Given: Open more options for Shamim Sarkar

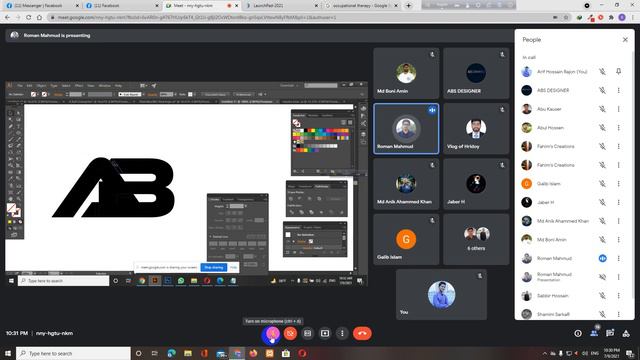Looking at the screenshot, I should pos(619,314).
